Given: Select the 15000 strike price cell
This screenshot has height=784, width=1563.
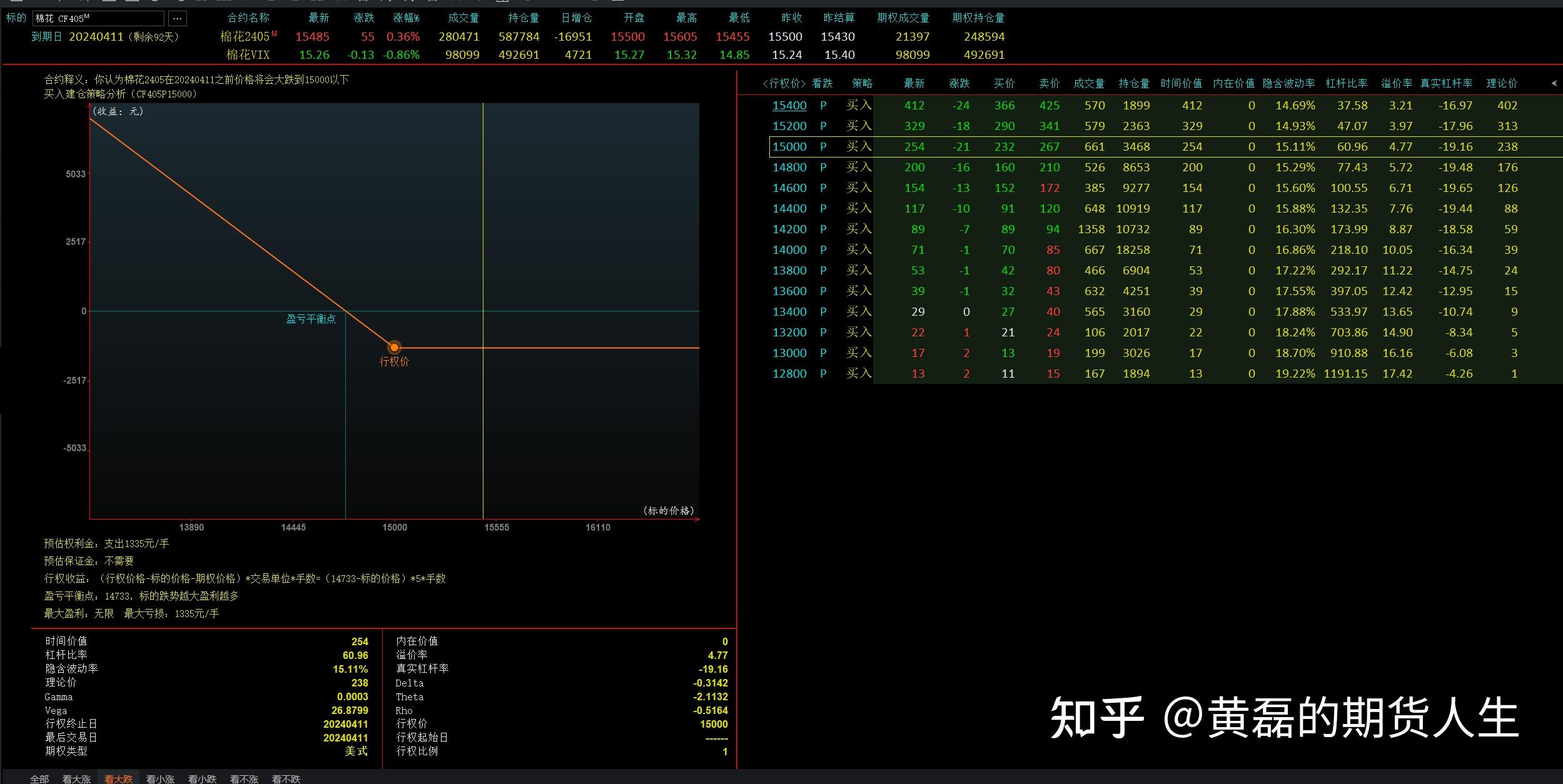Looking at the screenshot, I should click(x=789, y=147).
